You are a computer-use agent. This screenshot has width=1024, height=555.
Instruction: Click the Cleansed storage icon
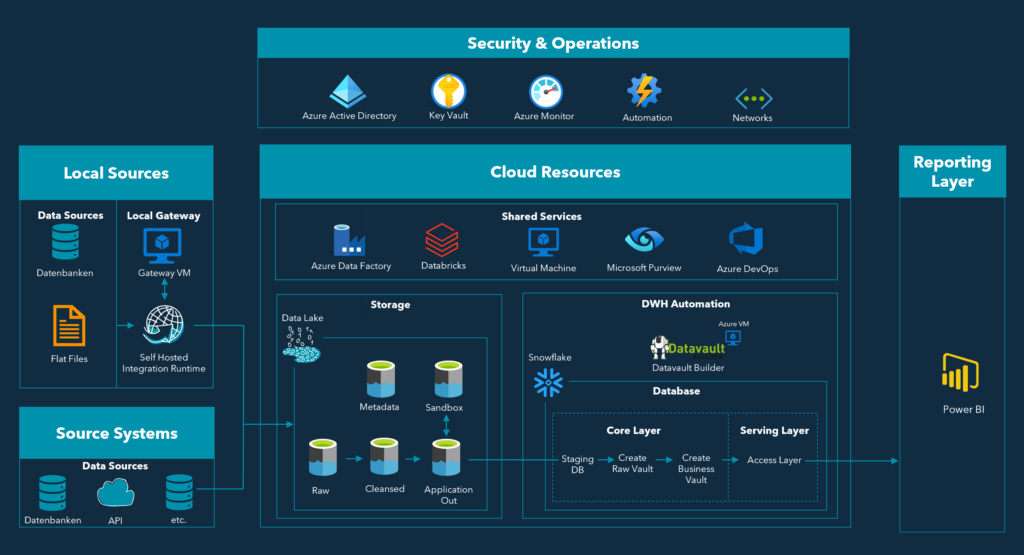(384, 456)
